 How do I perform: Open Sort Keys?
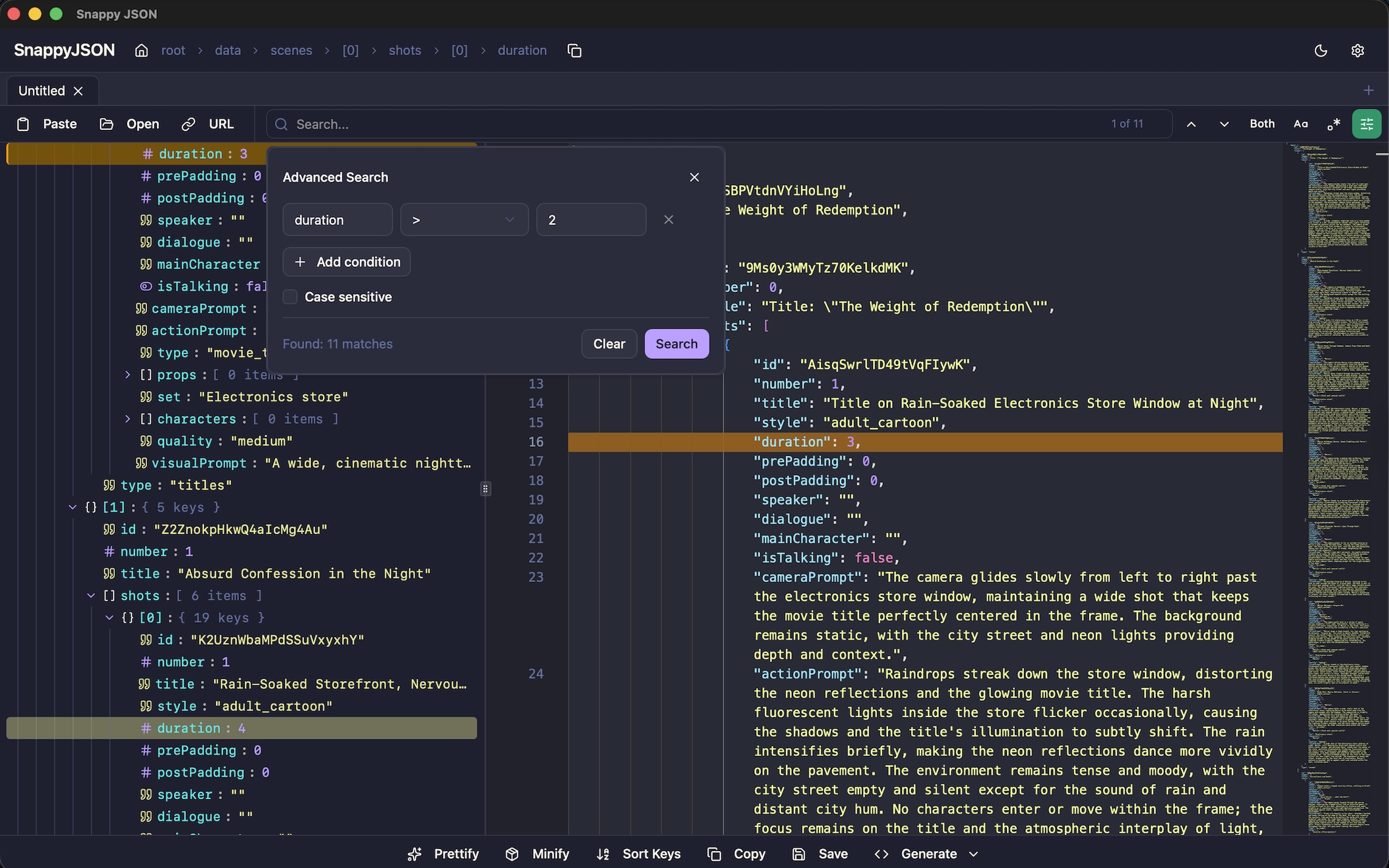tap(637, 854)
